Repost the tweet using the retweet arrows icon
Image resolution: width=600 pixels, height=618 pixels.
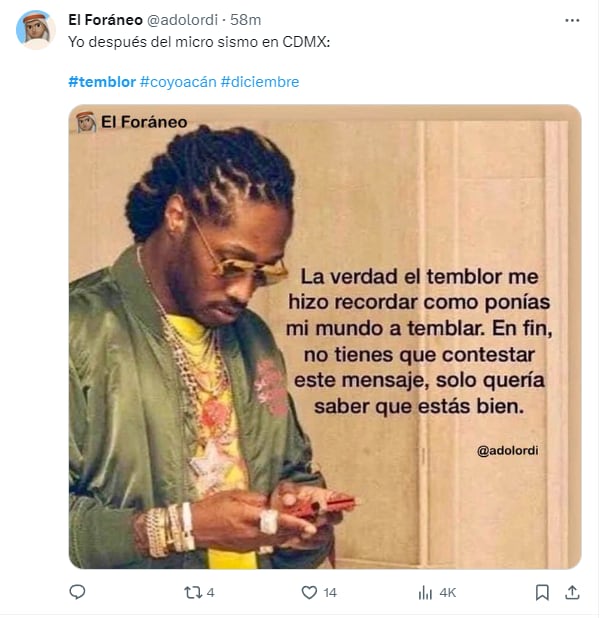coord(193,592)
